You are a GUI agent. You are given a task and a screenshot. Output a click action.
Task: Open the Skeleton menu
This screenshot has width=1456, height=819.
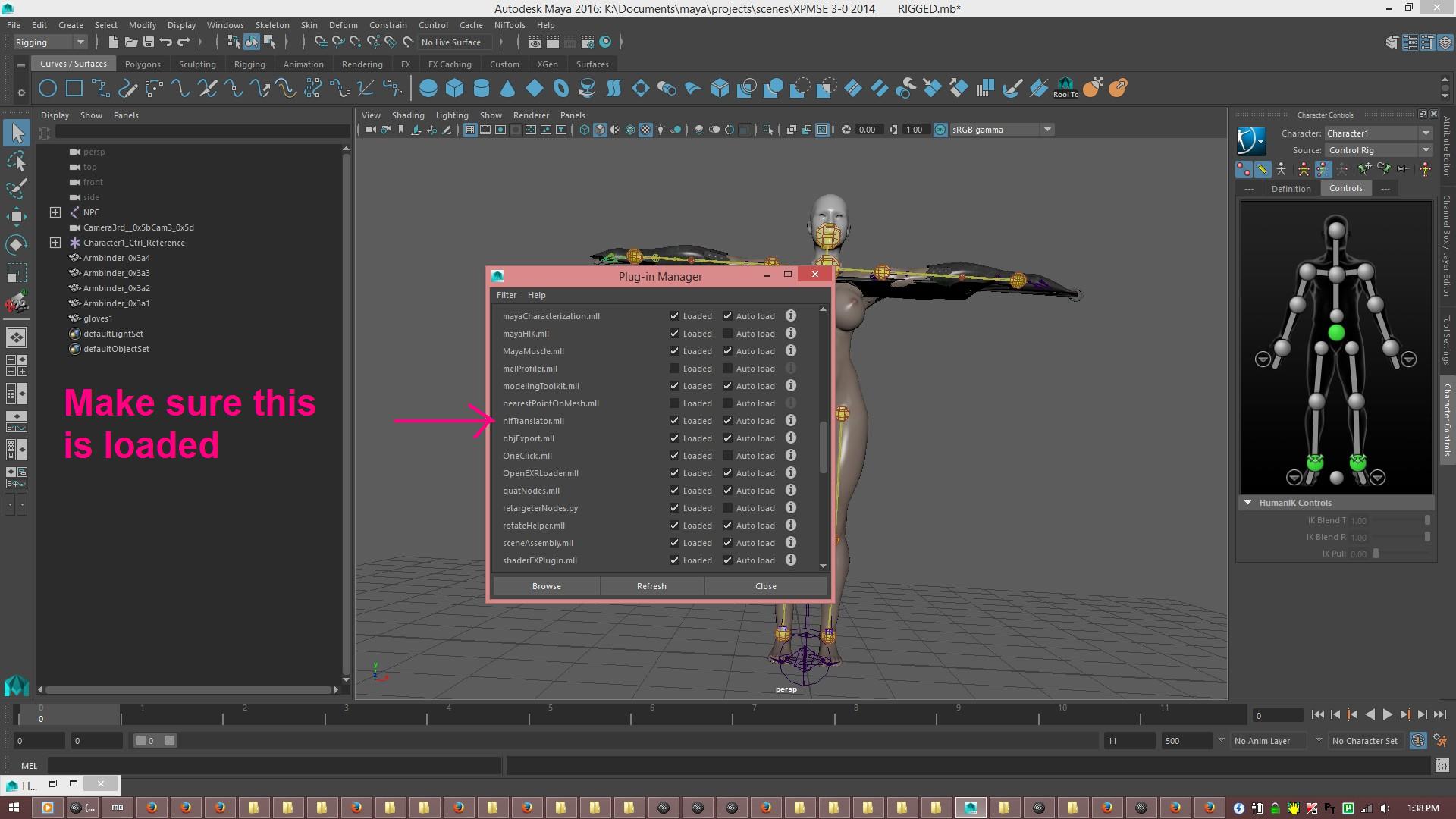tap(271, 25)
